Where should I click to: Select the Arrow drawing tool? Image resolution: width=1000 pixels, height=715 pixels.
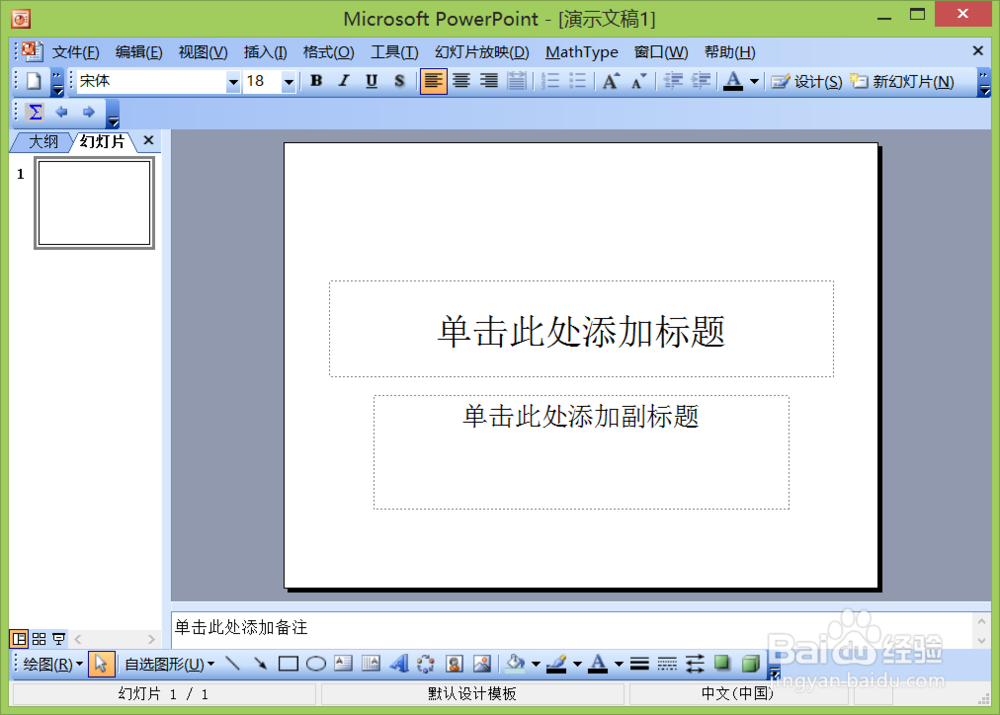(x=260, y=664)
